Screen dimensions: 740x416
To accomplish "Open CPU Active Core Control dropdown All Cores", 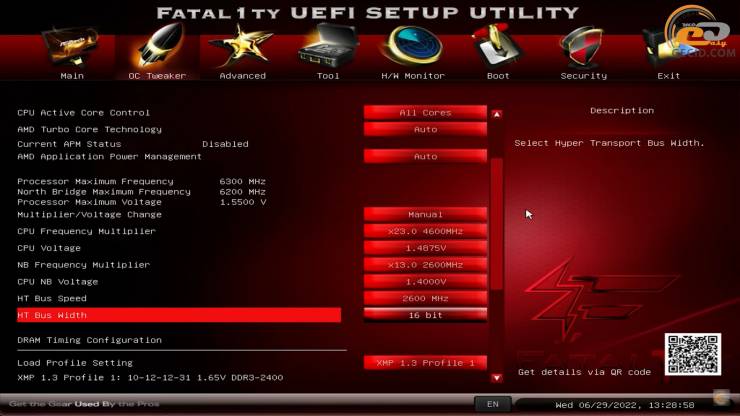I will [425, 113].
